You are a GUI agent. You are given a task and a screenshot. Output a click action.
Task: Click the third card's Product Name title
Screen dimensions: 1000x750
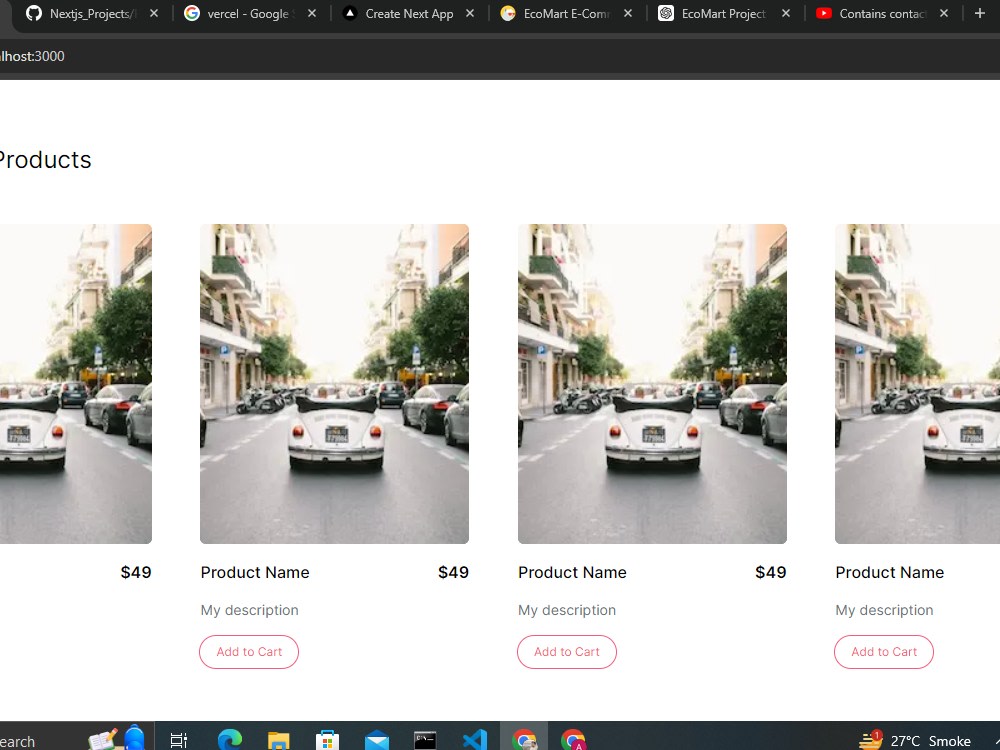[x=573, y=573]
